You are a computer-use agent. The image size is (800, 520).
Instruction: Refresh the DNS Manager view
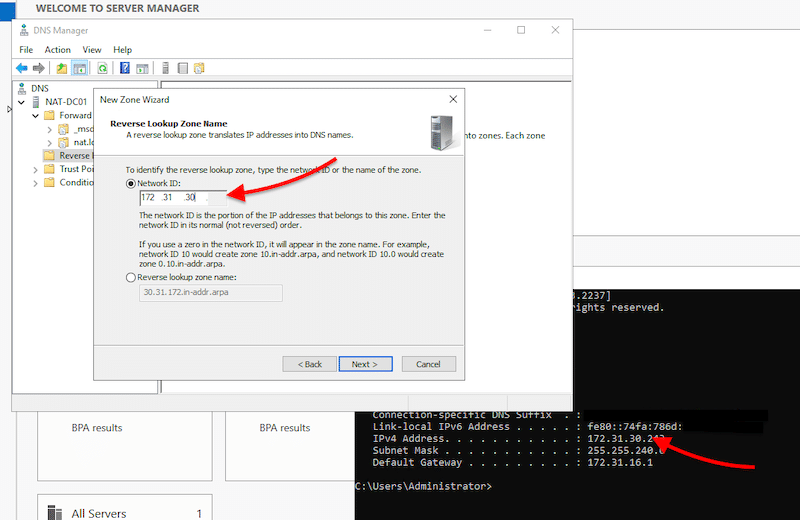[x=103, y=68]
